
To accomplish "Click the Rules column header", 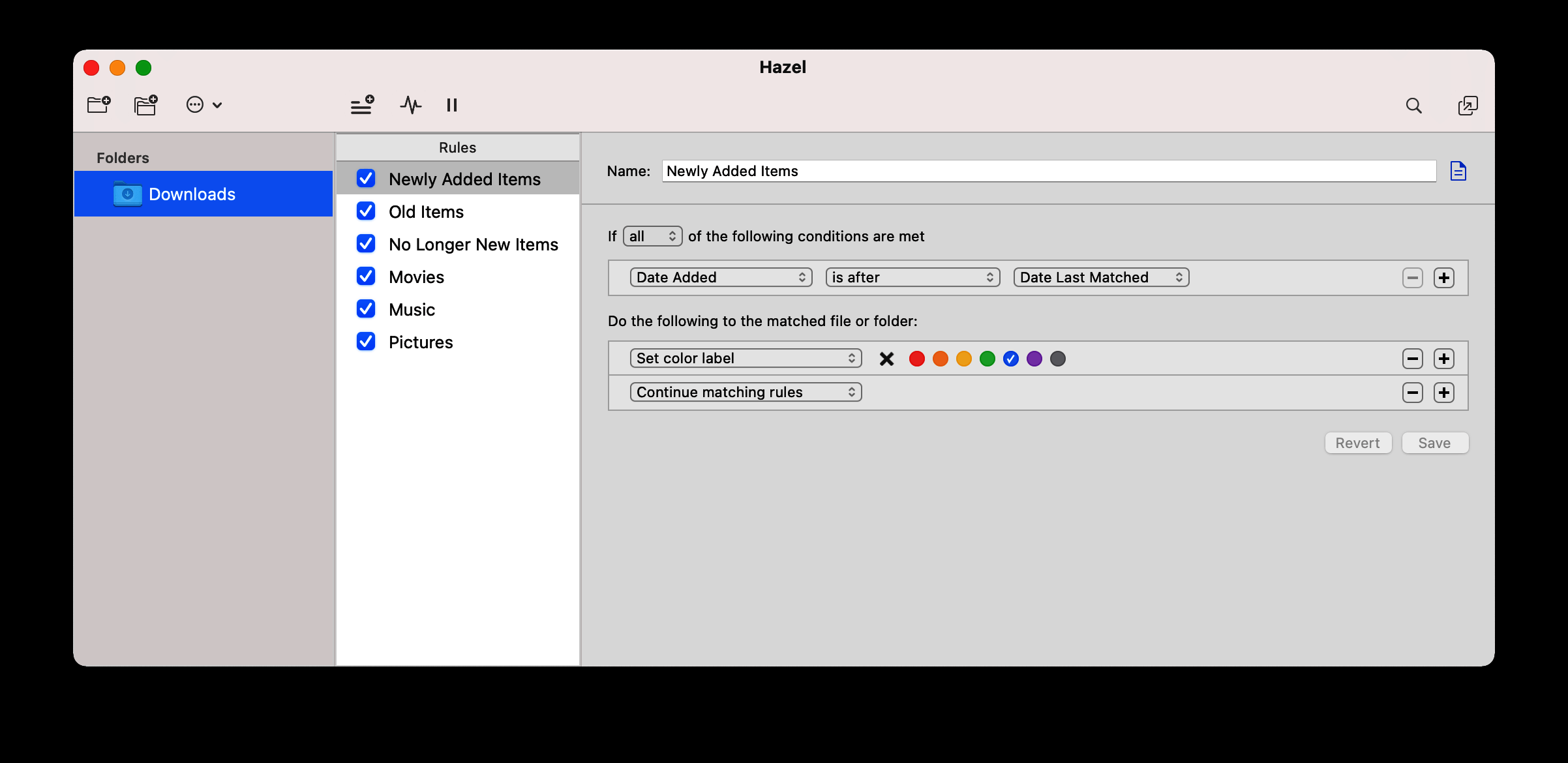I will point(458,147).
